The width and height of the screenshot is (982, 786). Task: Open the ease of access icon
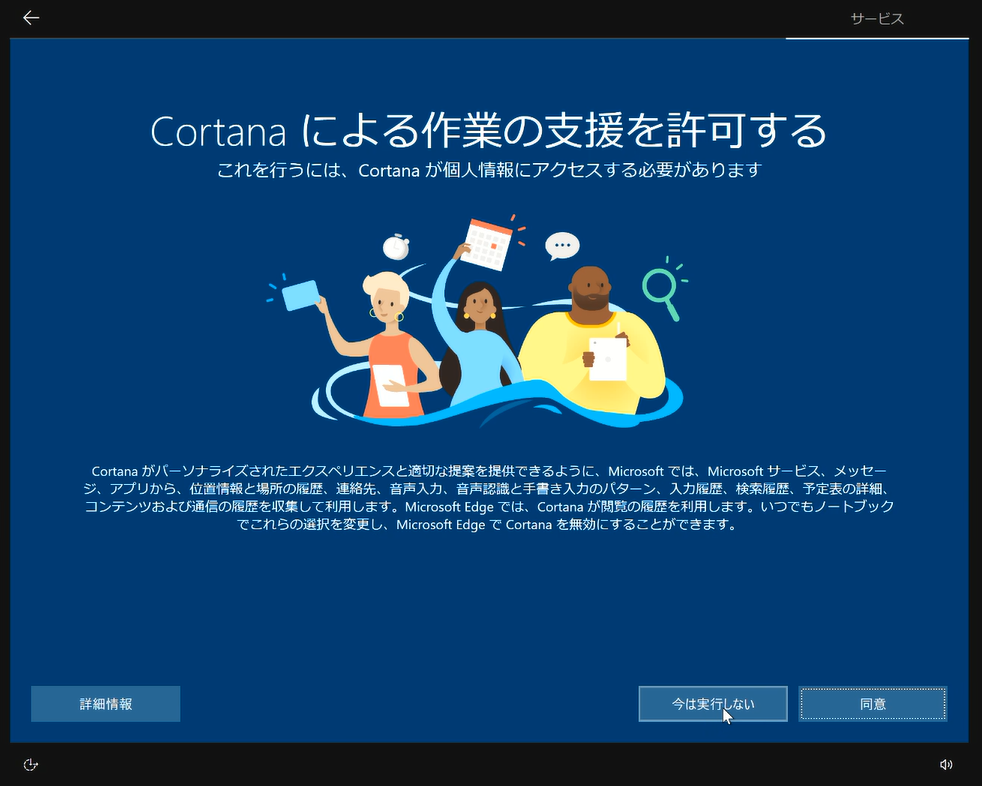(x=30, y=764)
